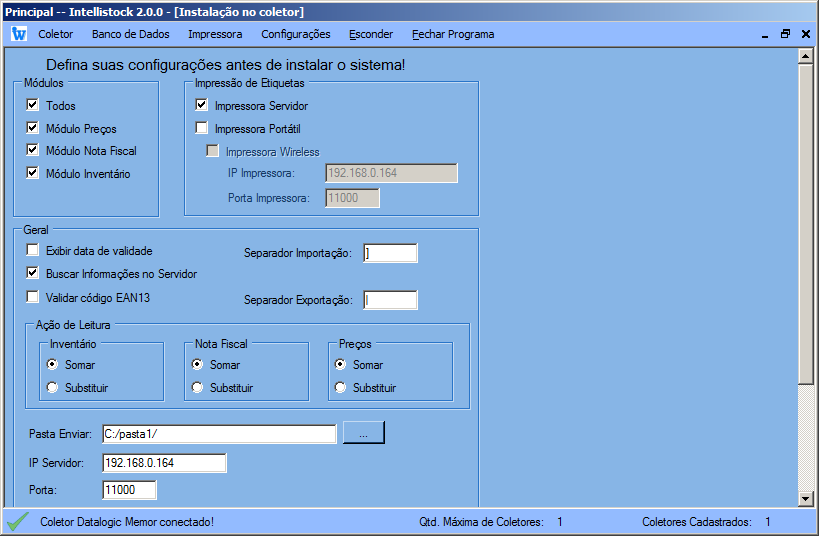Click the Porta input field
819x536 pixels.
coord(129,490)
